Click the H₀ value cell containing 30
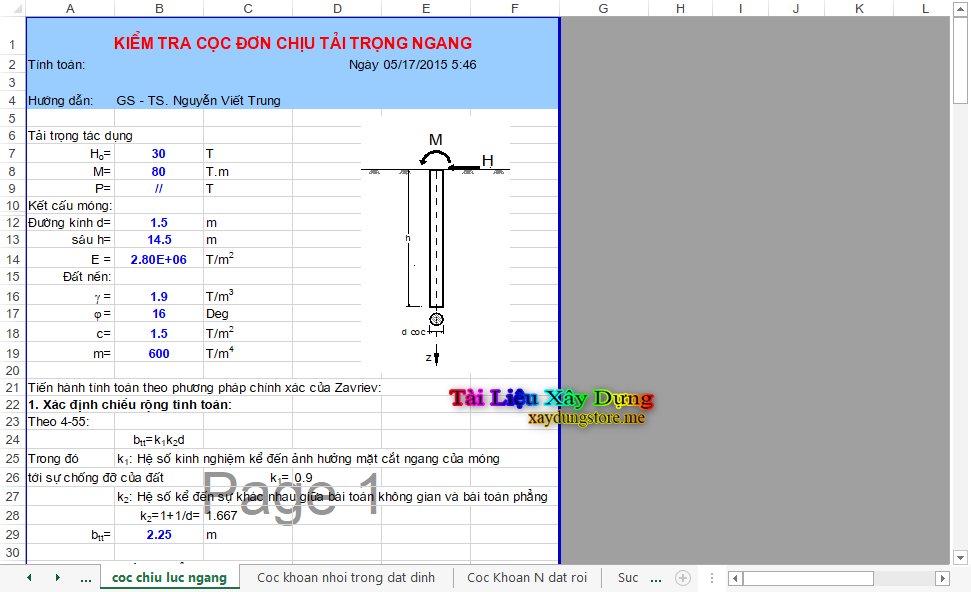 159,154
